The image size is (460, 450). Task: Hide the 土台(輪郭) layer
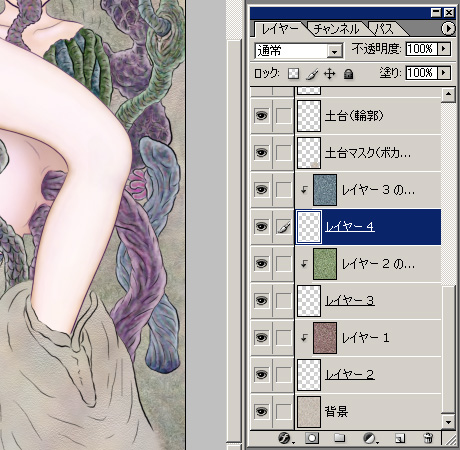(x=261, y=116)
